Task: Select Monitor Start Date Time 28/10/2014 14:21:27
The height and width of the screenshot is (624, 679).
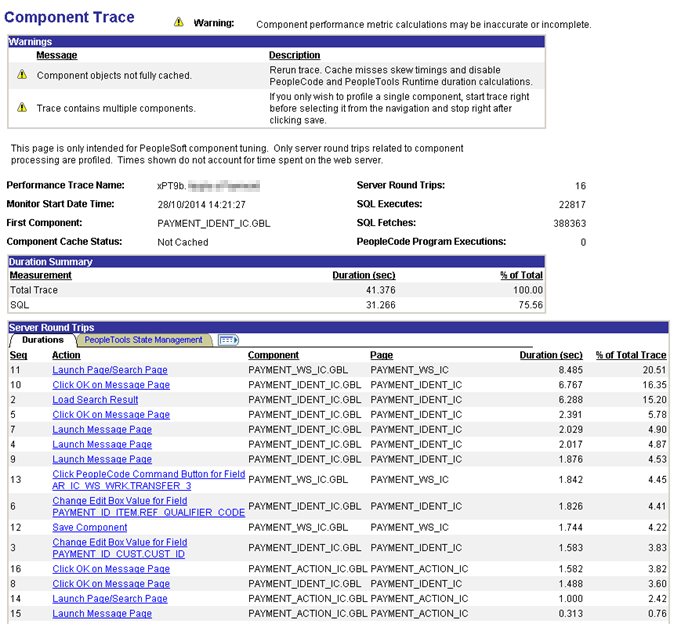Action: coord(201,205)
